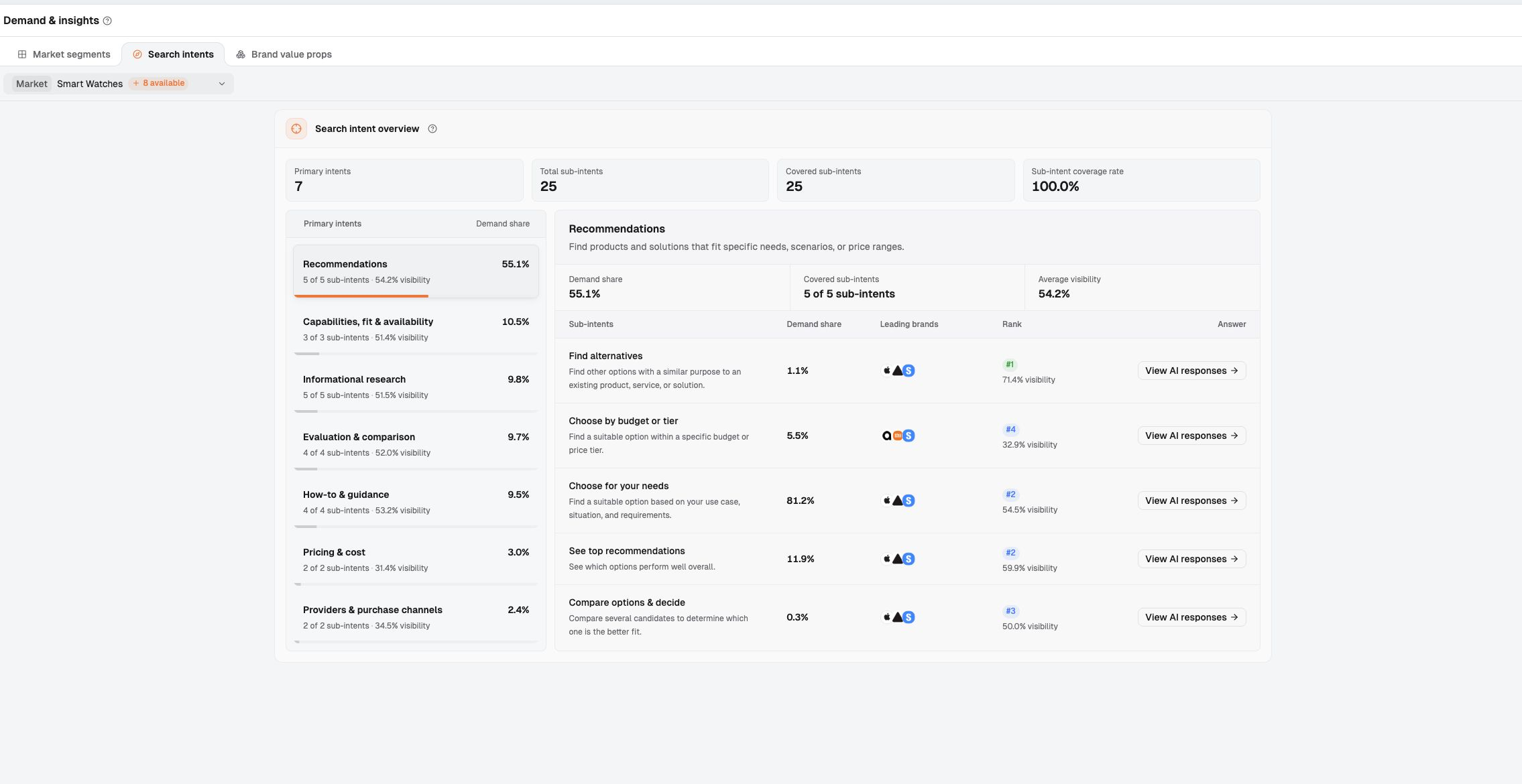Image resolution: width=1522 pixels, height=784 pixels.
Task: Select Pricing & cost intent
Action: pyautogui.click(x=416, y=560)
